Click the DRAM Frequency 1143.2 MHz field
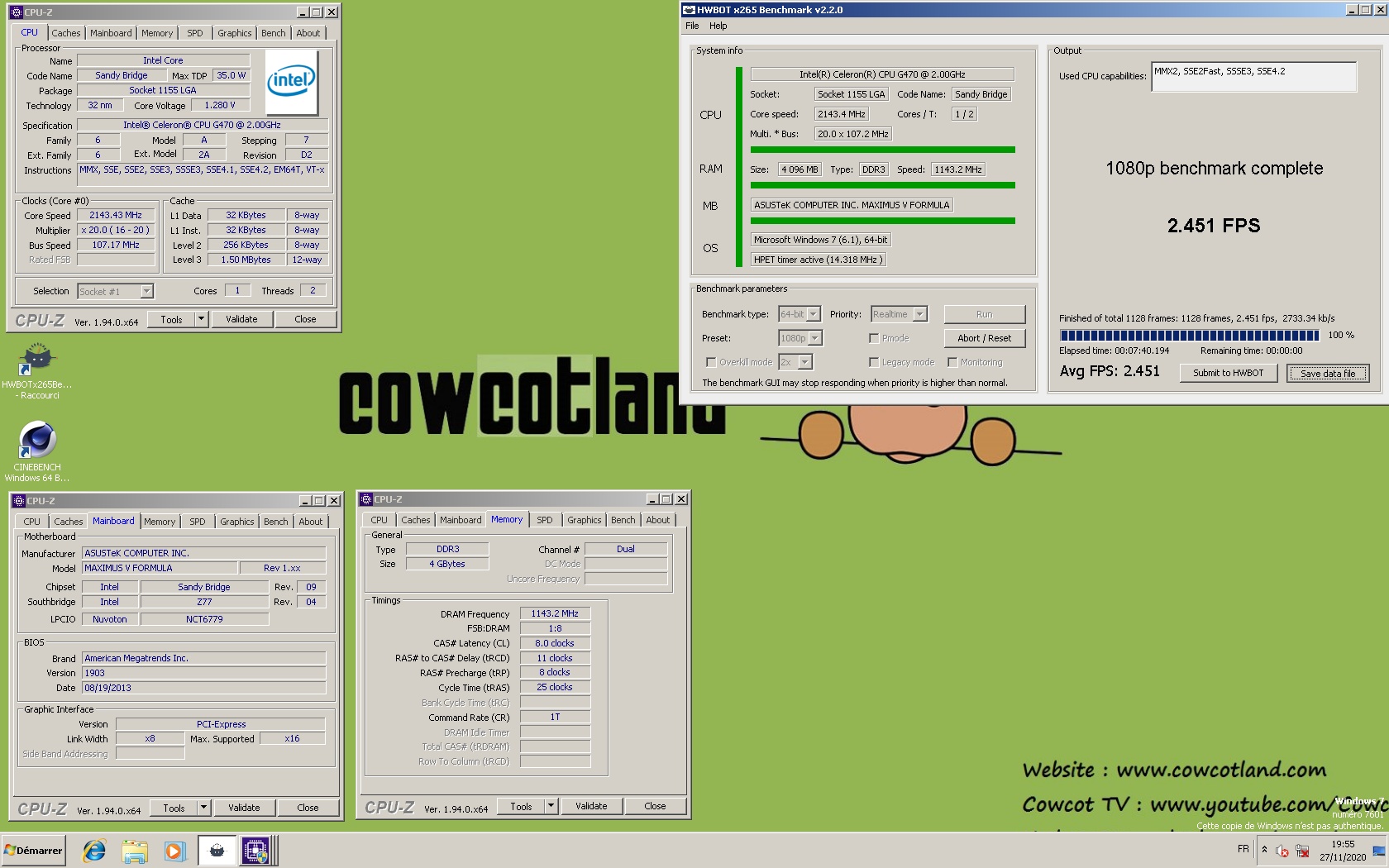 pyautogui.click(x=555, y=613)
